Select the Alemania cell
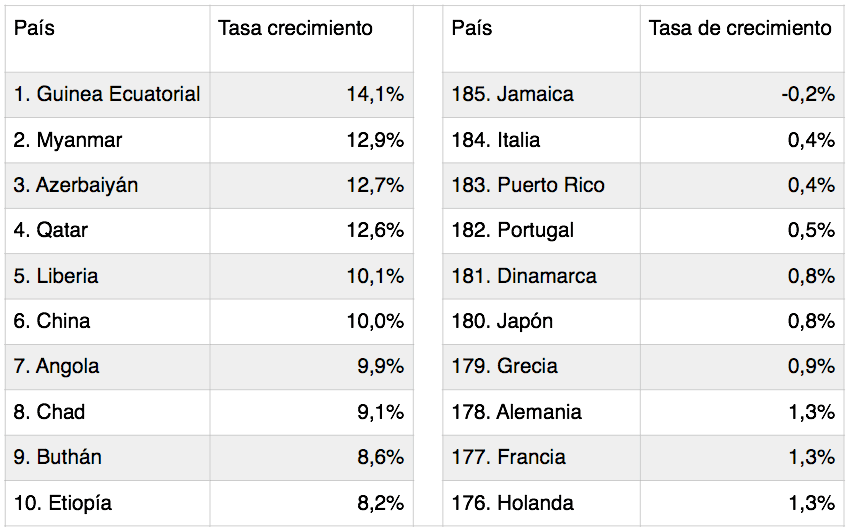 [541, 412]
